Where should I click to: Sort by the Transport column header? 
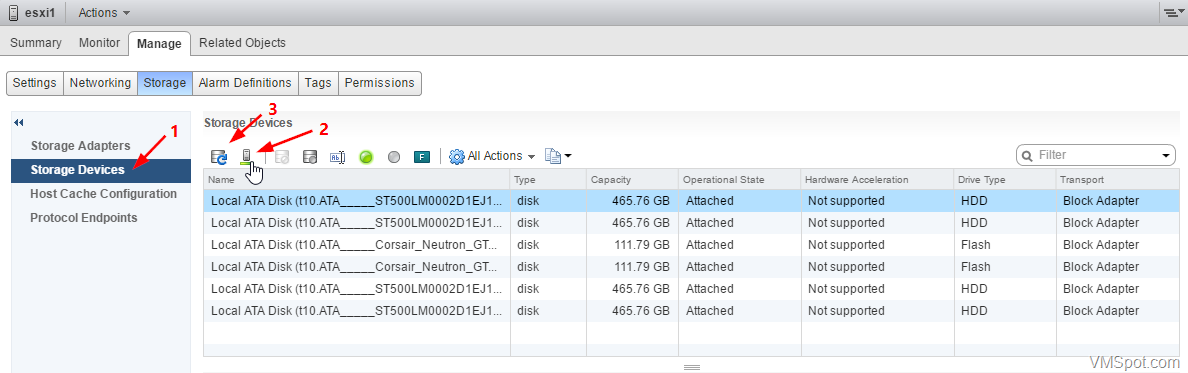click(x=1118, y=180)
